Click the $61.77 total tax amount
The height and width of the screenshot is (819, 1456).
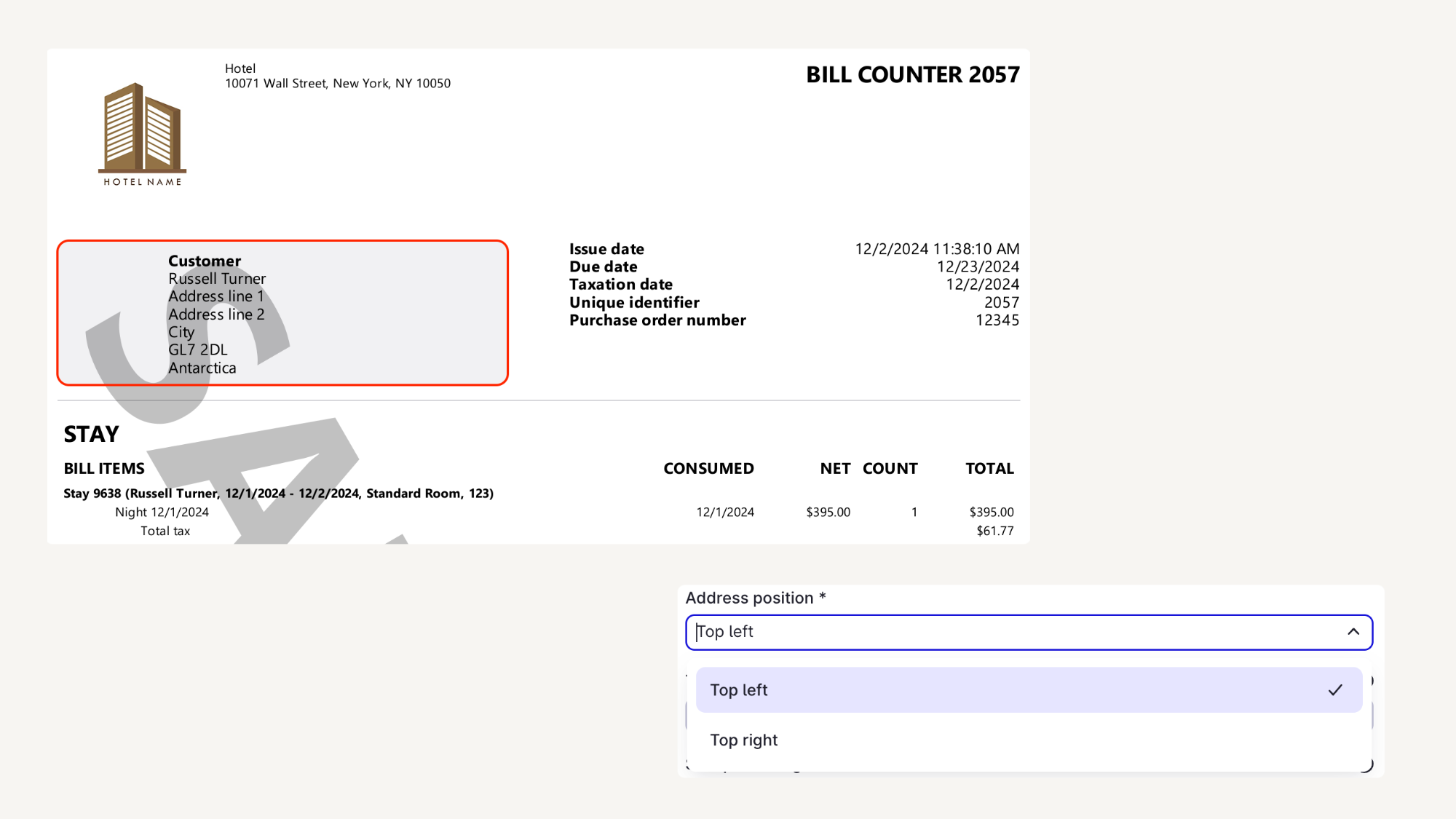tap(994, 531)
